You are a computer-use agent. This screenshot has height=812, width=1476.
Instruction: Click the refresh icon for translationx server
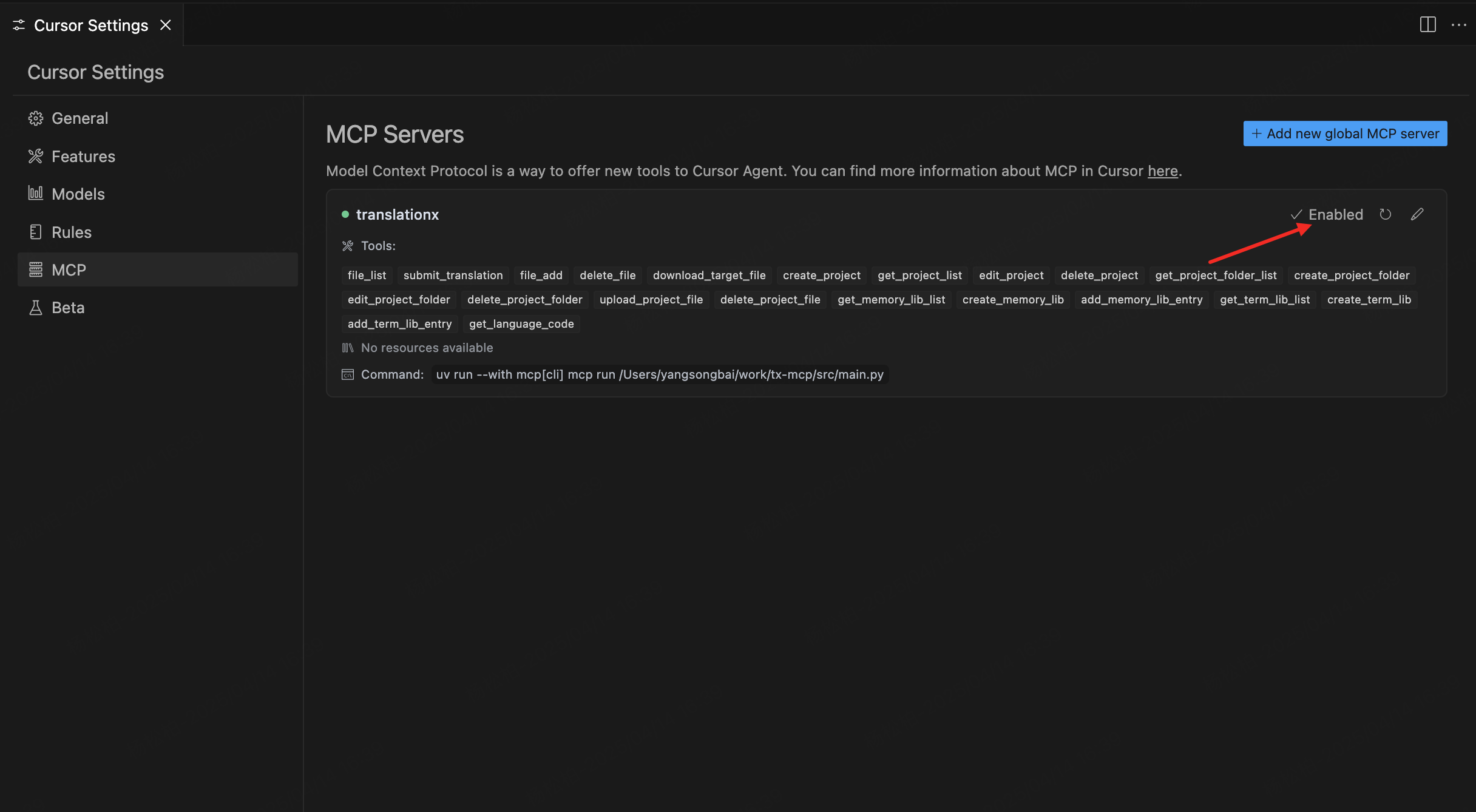pos(1385,214)
